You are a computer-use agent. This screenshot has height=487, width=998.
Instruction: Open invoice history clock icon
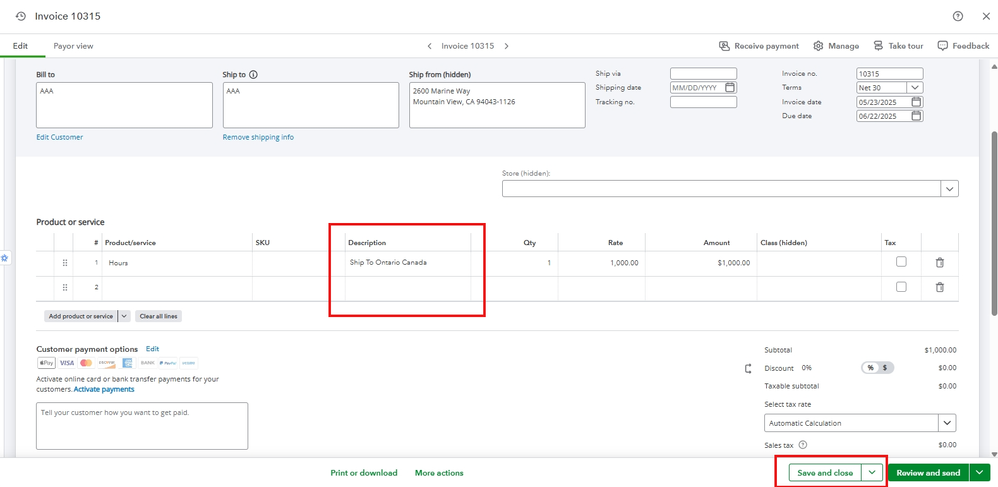tap(21, 17)
